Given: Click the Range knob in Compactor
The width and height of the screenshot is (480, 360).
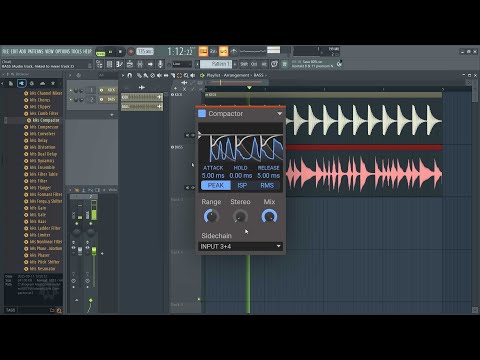Looking at the screenshot, I should point(211,216).
